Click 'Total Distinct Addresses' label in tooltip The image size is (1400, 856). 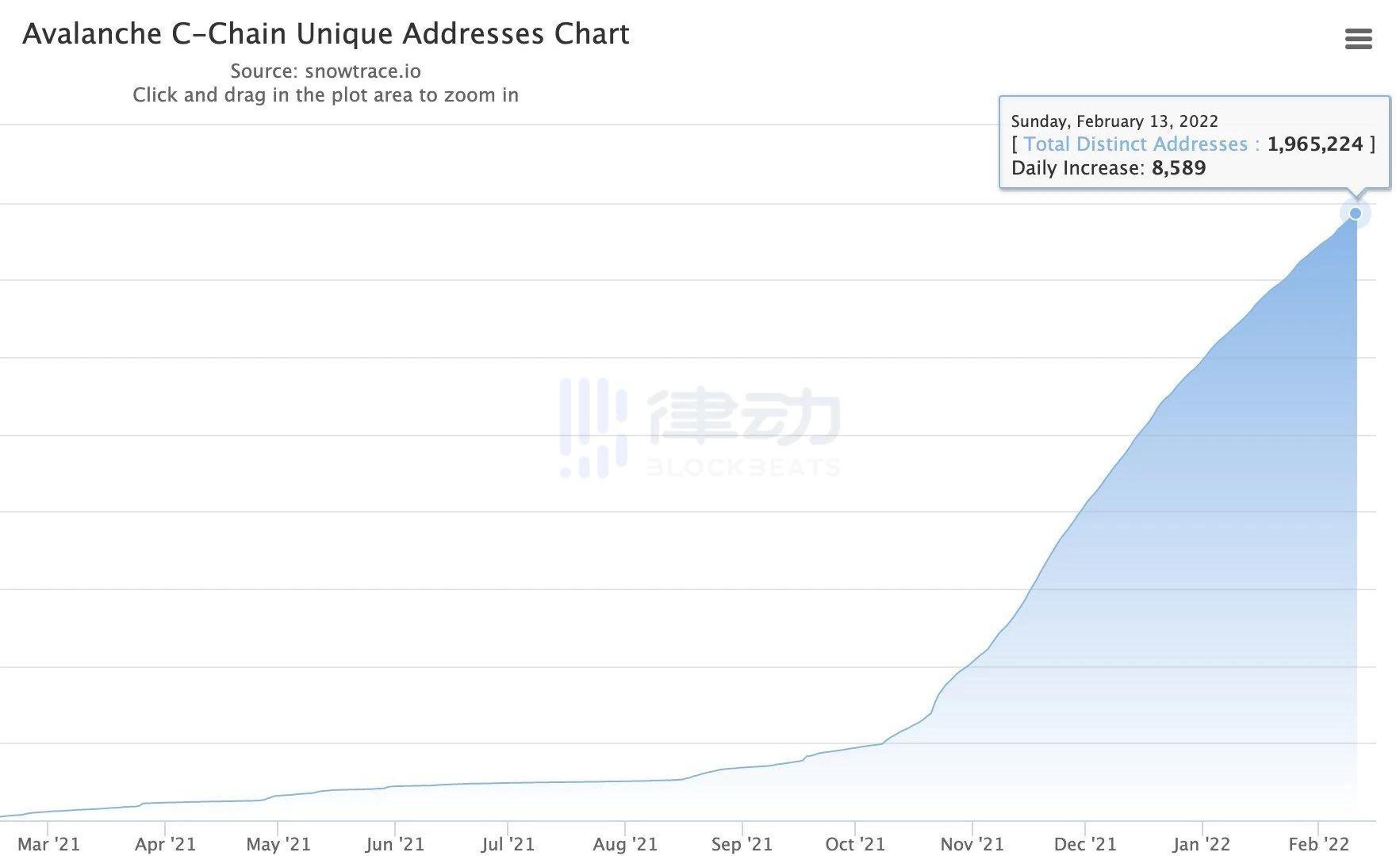[x=1135, y=144]
